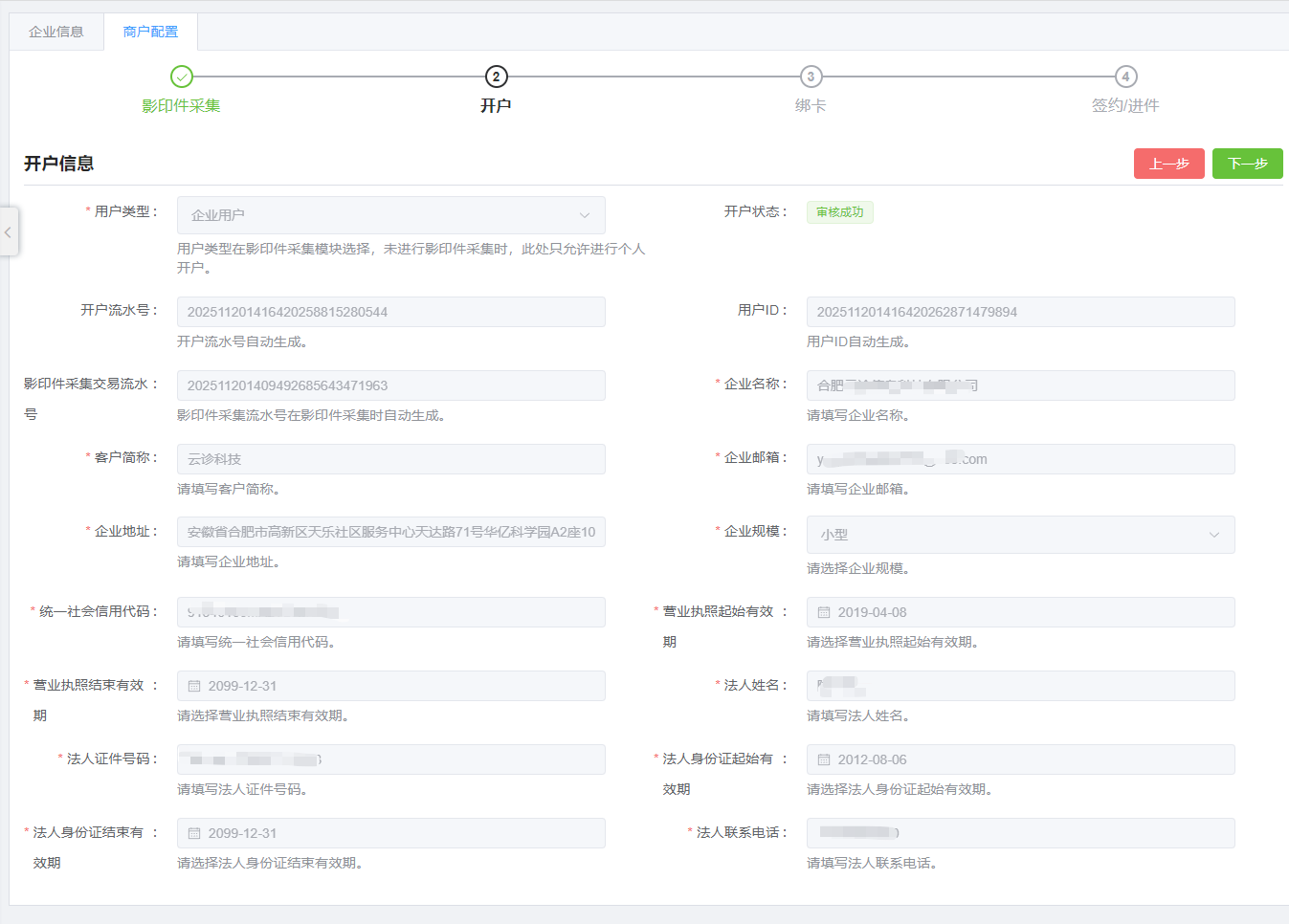
Task: Select the 商户配置 tab
Action: pos(150,32)
